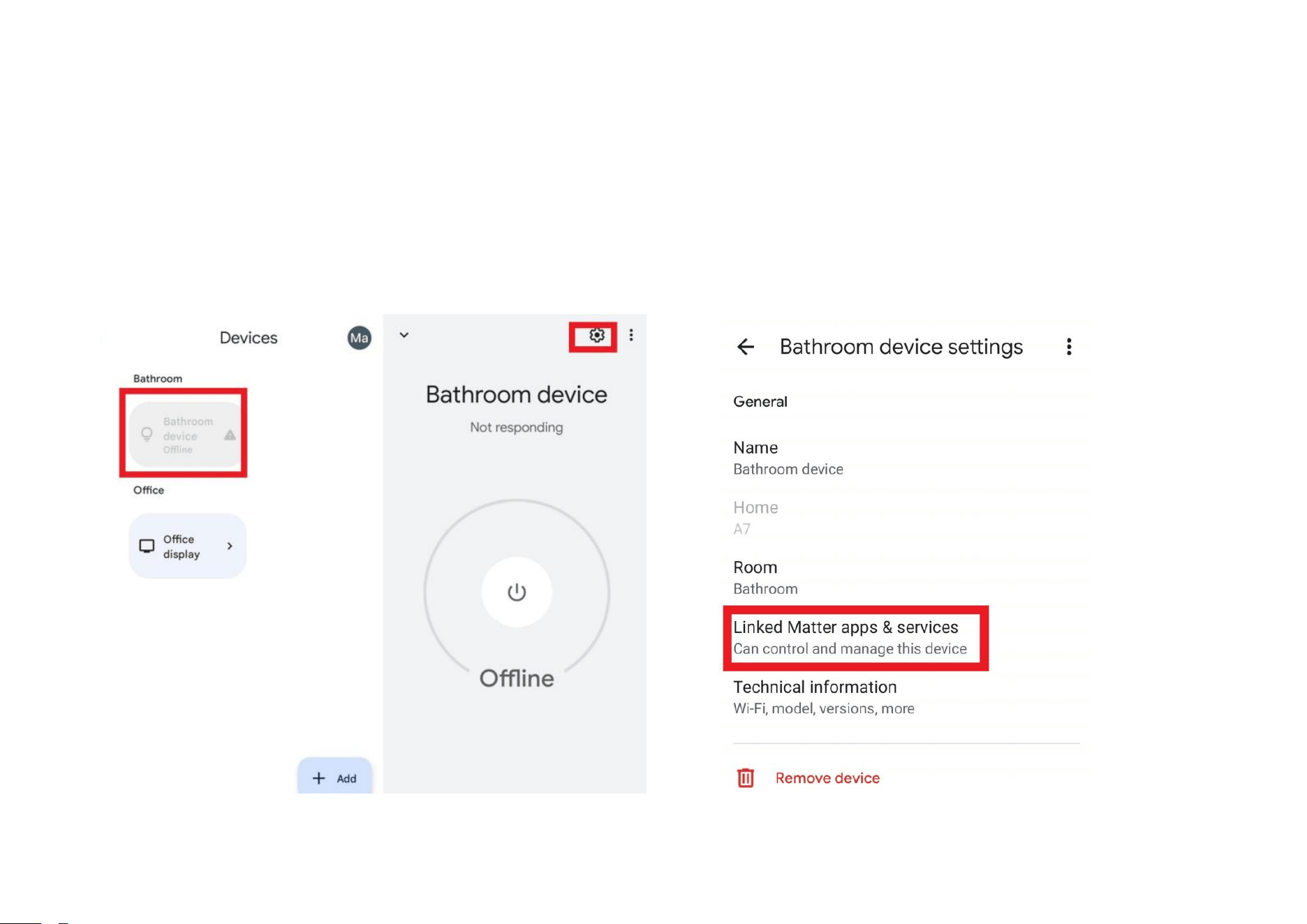Expand the Office display chevron arrow
1307x924 pixels.
click(230, 546)
